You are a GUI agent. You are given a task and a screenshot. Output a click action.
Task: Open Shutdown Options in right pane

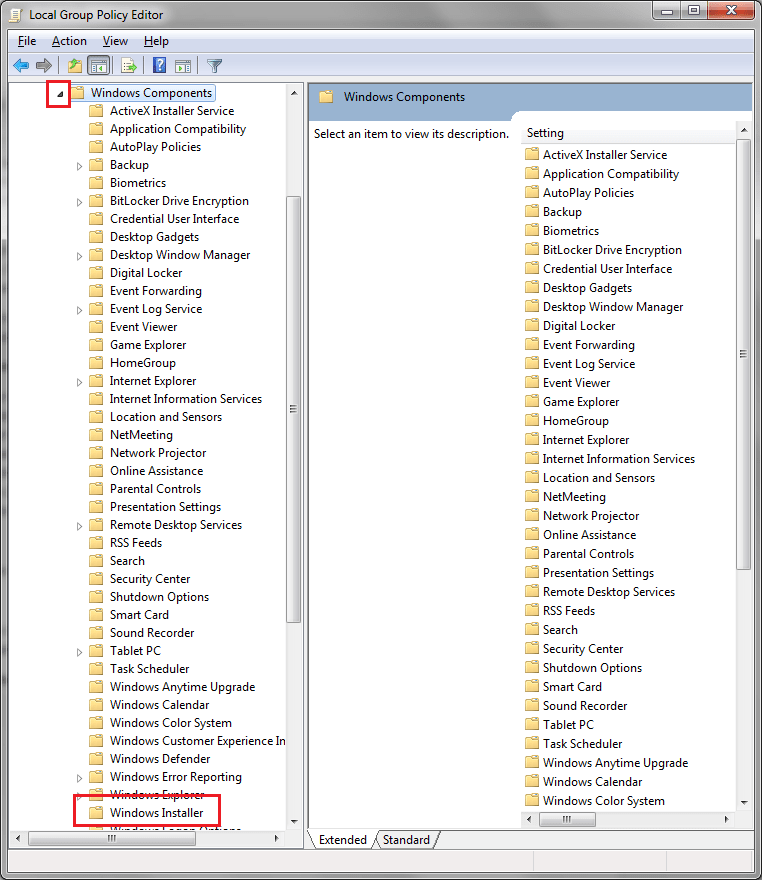(592, 668)
